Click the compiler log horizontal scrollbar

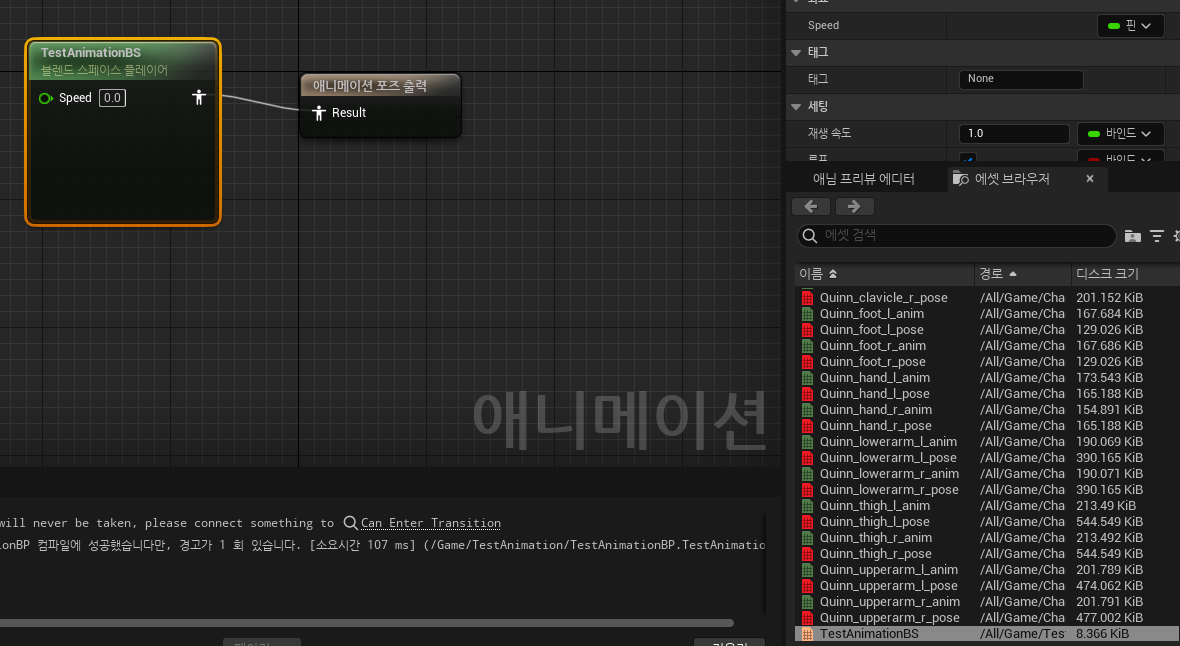pyautogui.click(x=366, y=623)
